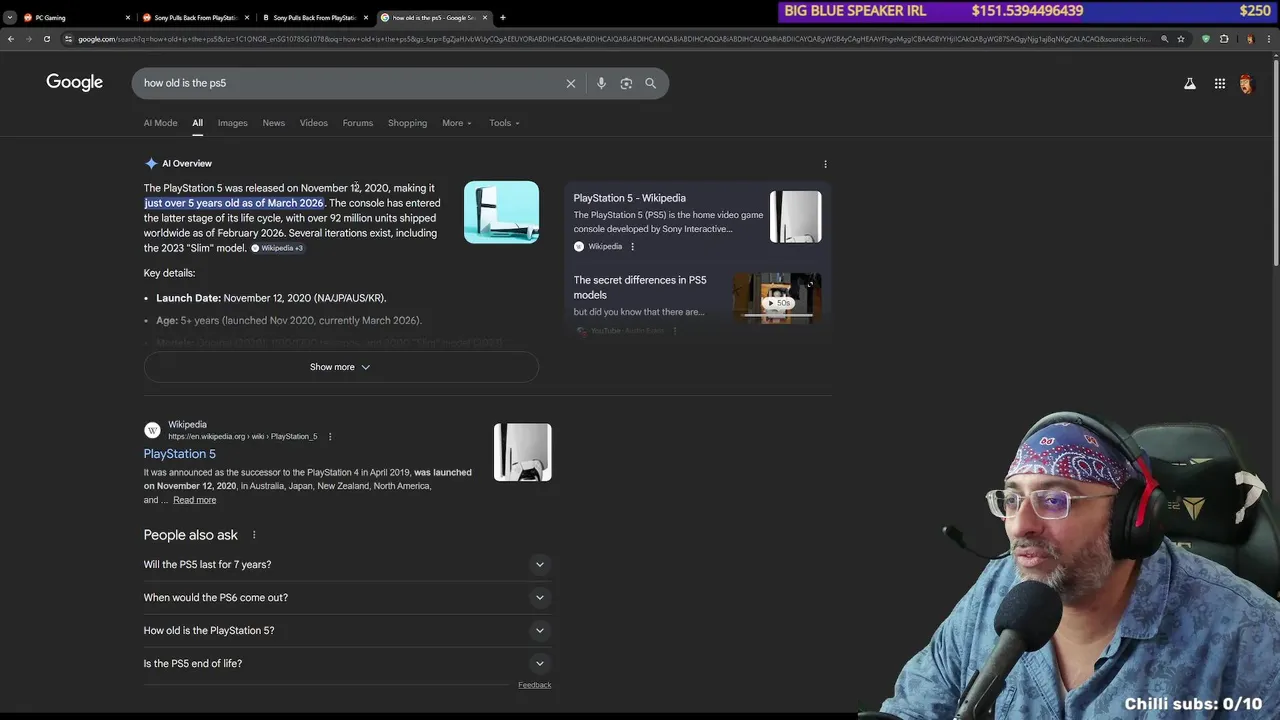Screen dimensions: 1280x720
Task: Click the AI Overview heading label
Action: coord(187,164)
